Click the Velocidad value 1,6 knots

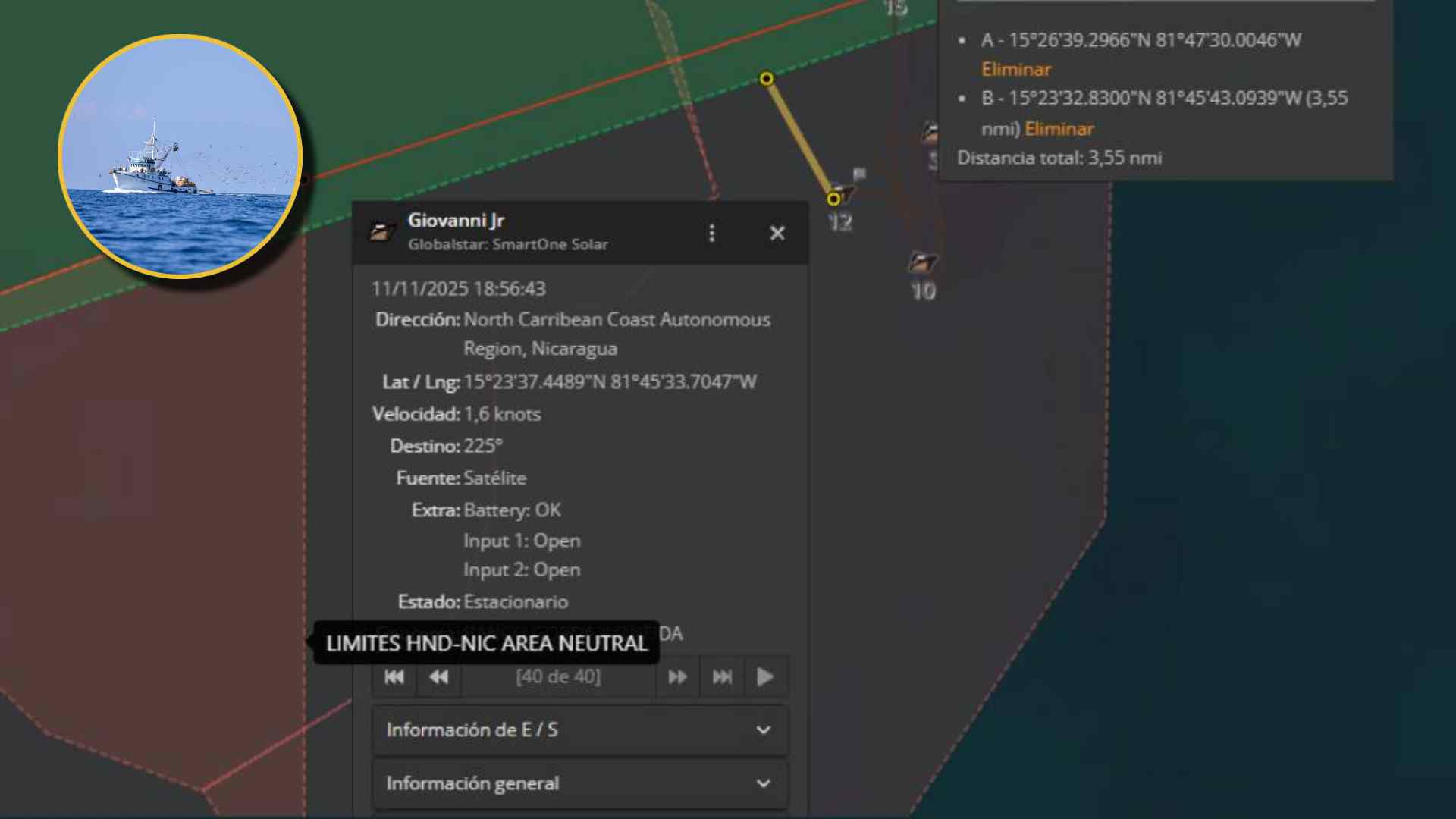(x=502, y=414)
